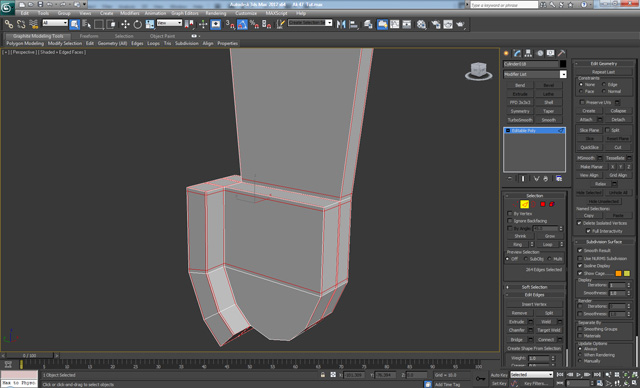The height and width of the screenshot is (388, 640).
Task: Open the Rendering menu
Action: (x=216, y=13)
